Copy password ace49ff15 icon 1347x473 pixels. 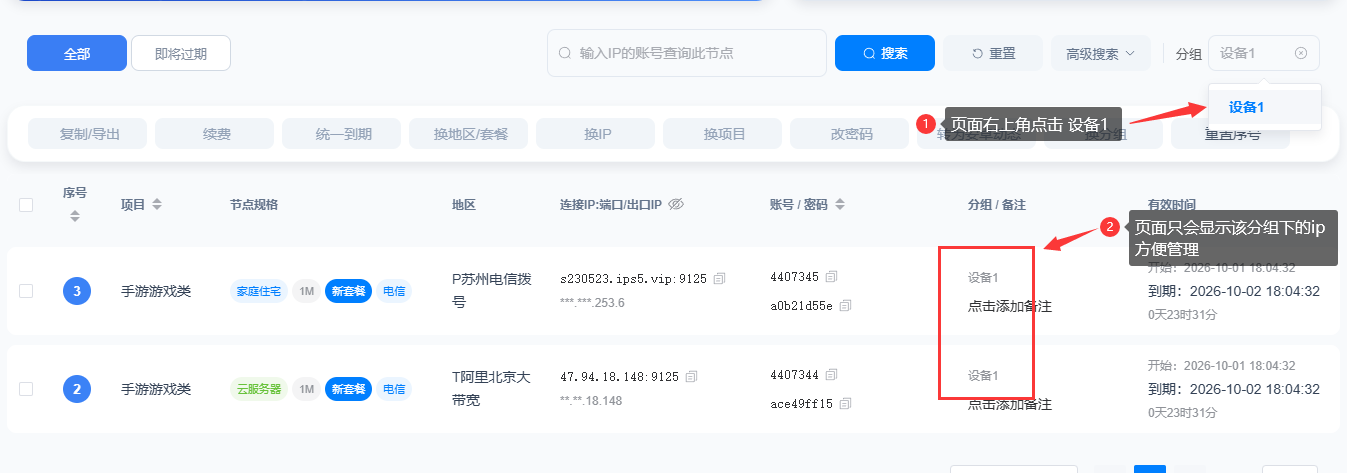(x=845, y=403)
